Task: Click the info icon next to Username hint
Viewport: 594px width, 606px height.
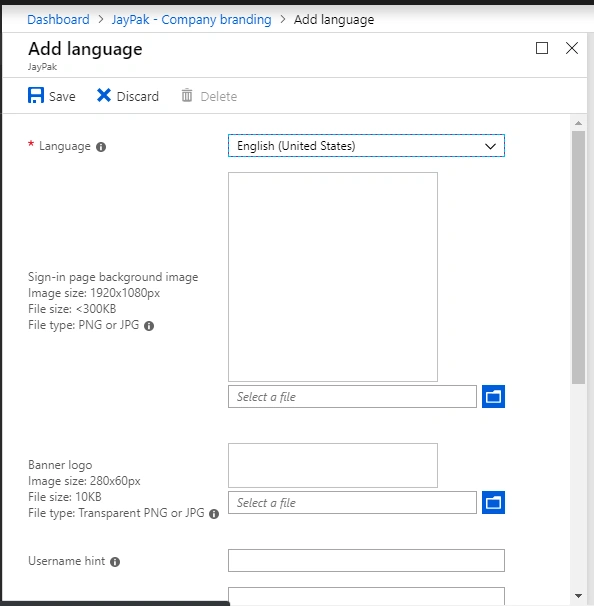Action: click(115, 562)
